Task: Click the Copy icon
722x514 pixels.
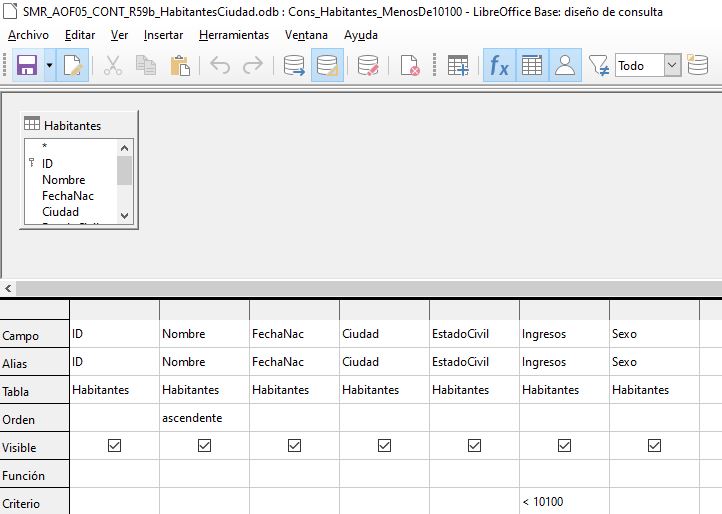Action: (146, 65)
